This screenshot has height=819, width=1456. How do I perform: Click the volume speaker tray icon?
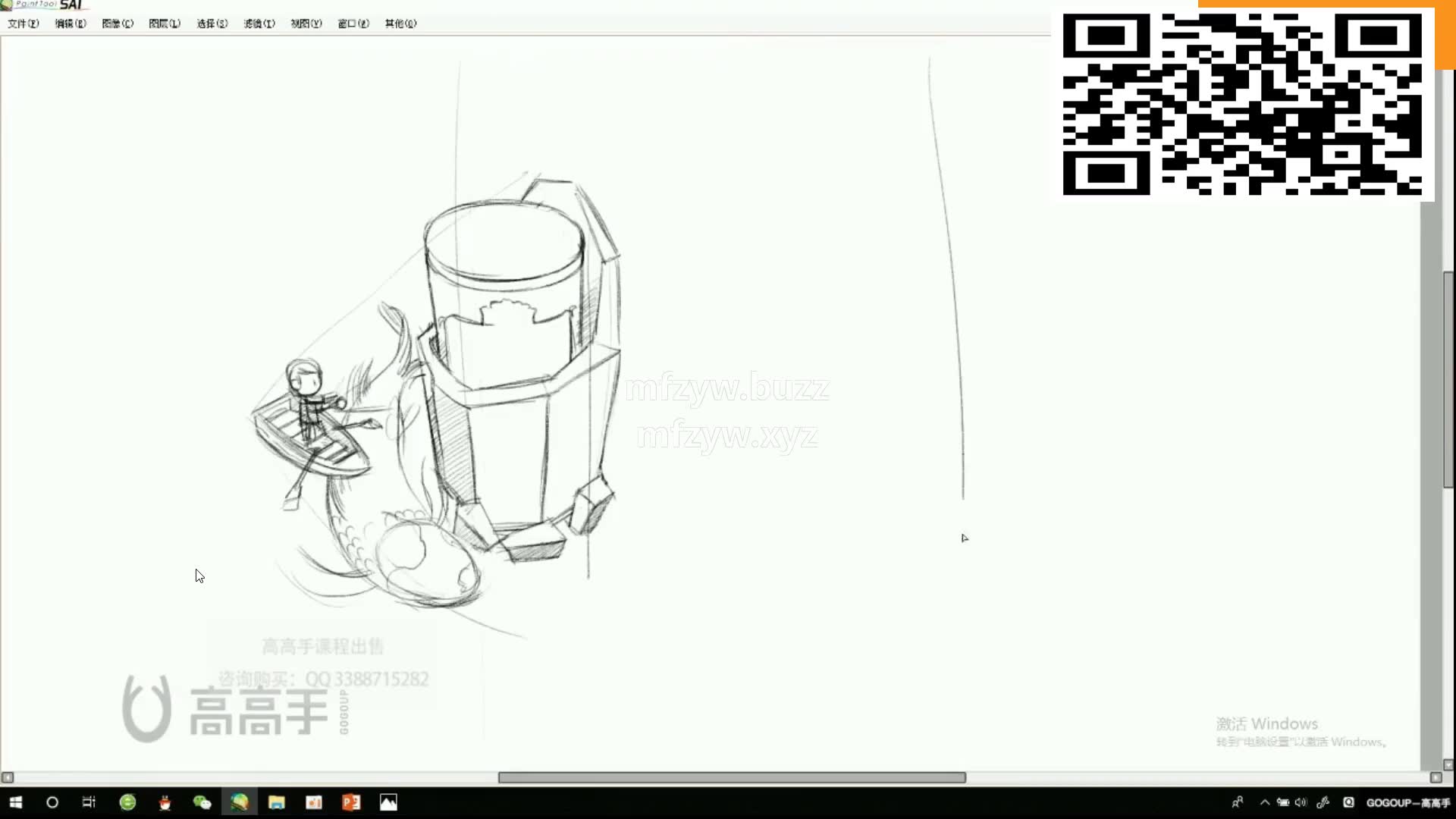tap(1301, 802)
